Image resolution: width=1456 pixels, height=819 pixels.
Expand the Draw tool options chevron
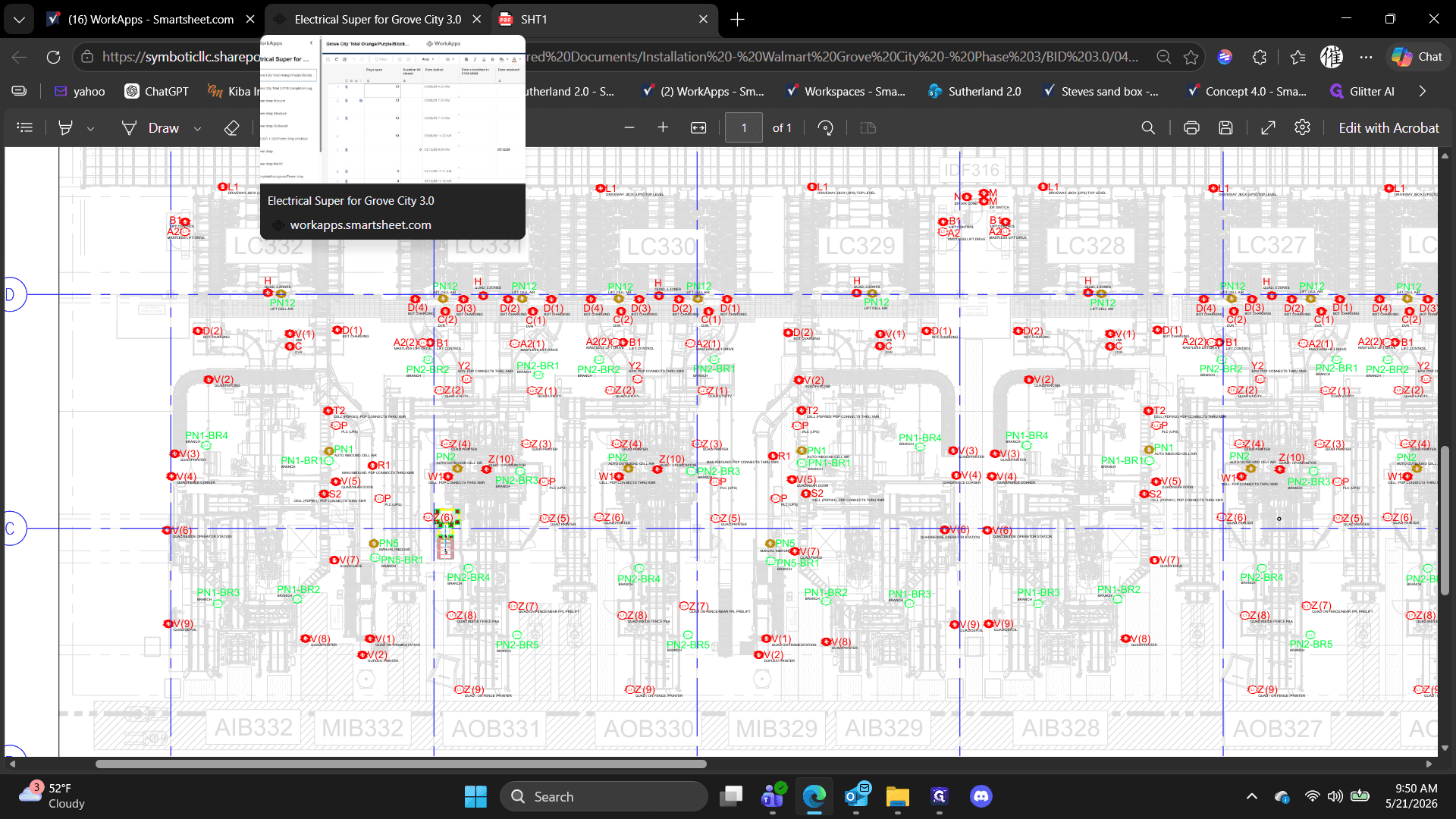(x=197, y=129)
